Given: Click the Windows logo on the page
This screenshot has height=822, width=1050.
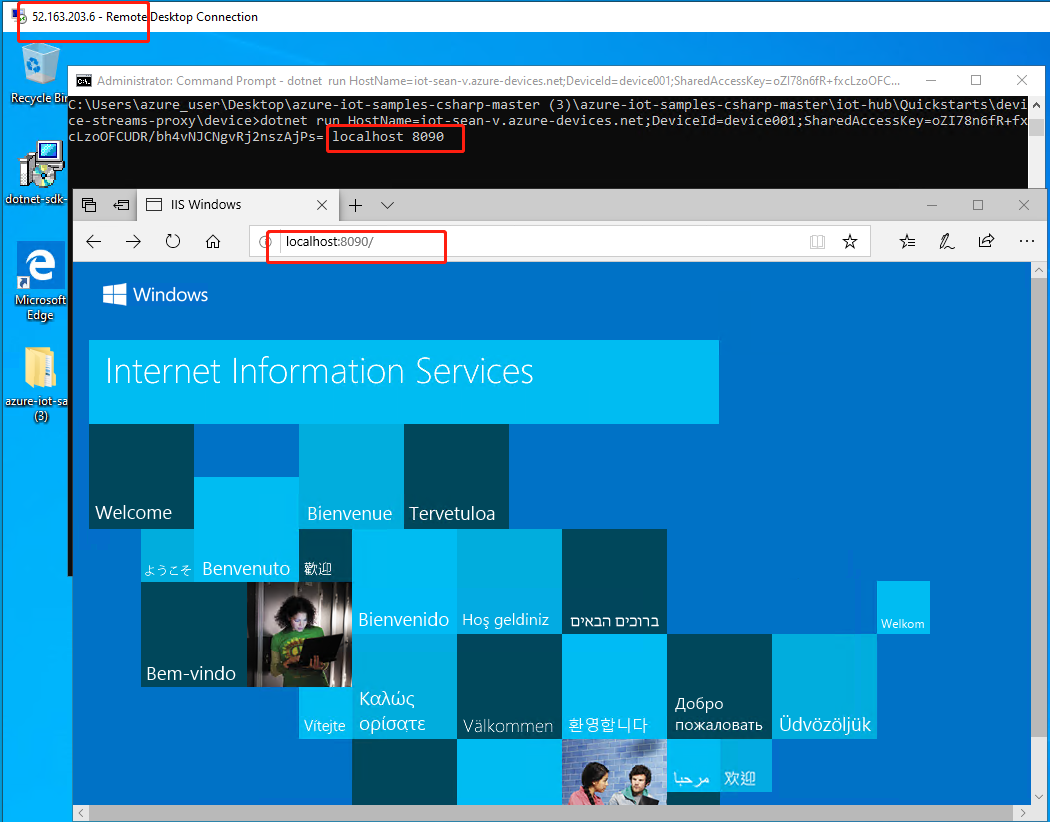Looking at the screenshot, I should tap(155, 295).
